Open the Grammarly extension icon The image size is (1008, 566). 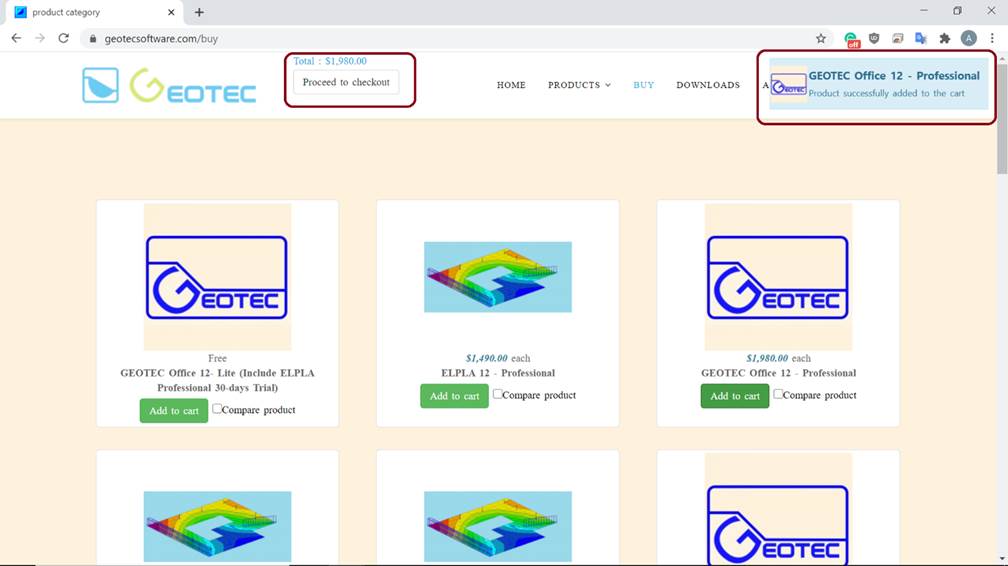click(x=851, y=39)
